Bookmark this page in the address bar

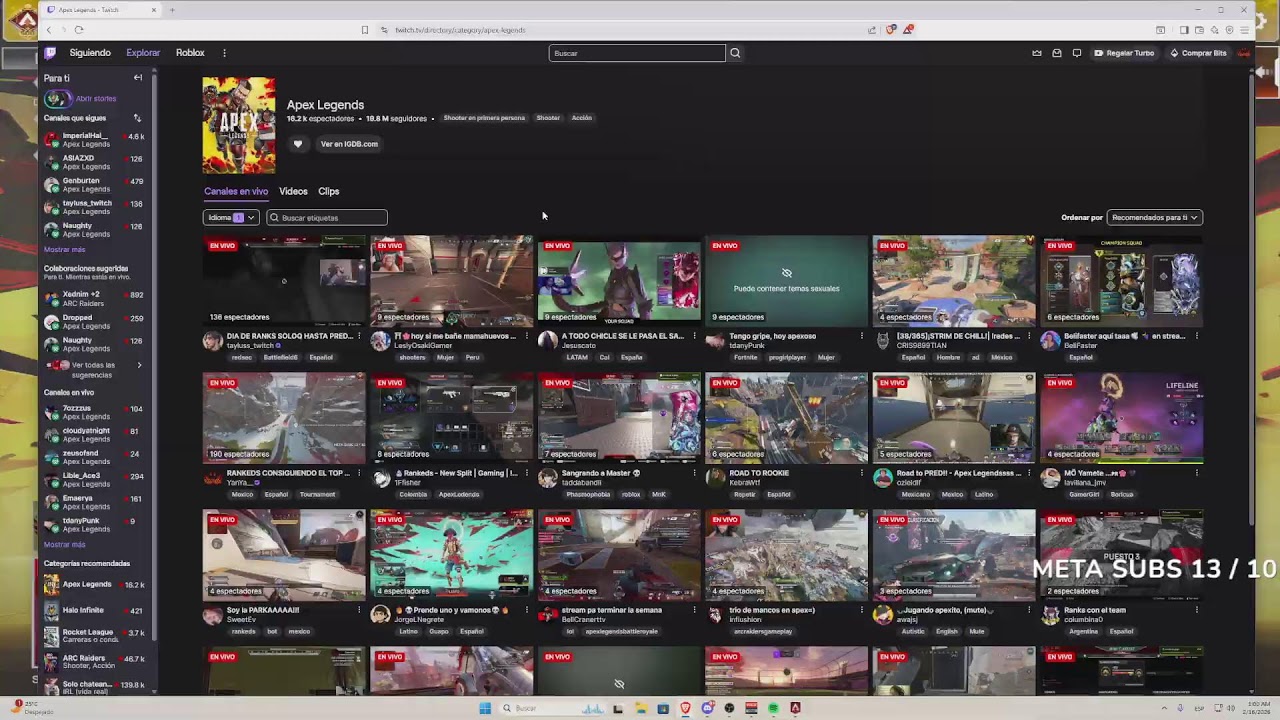click(x=365, y=30)
